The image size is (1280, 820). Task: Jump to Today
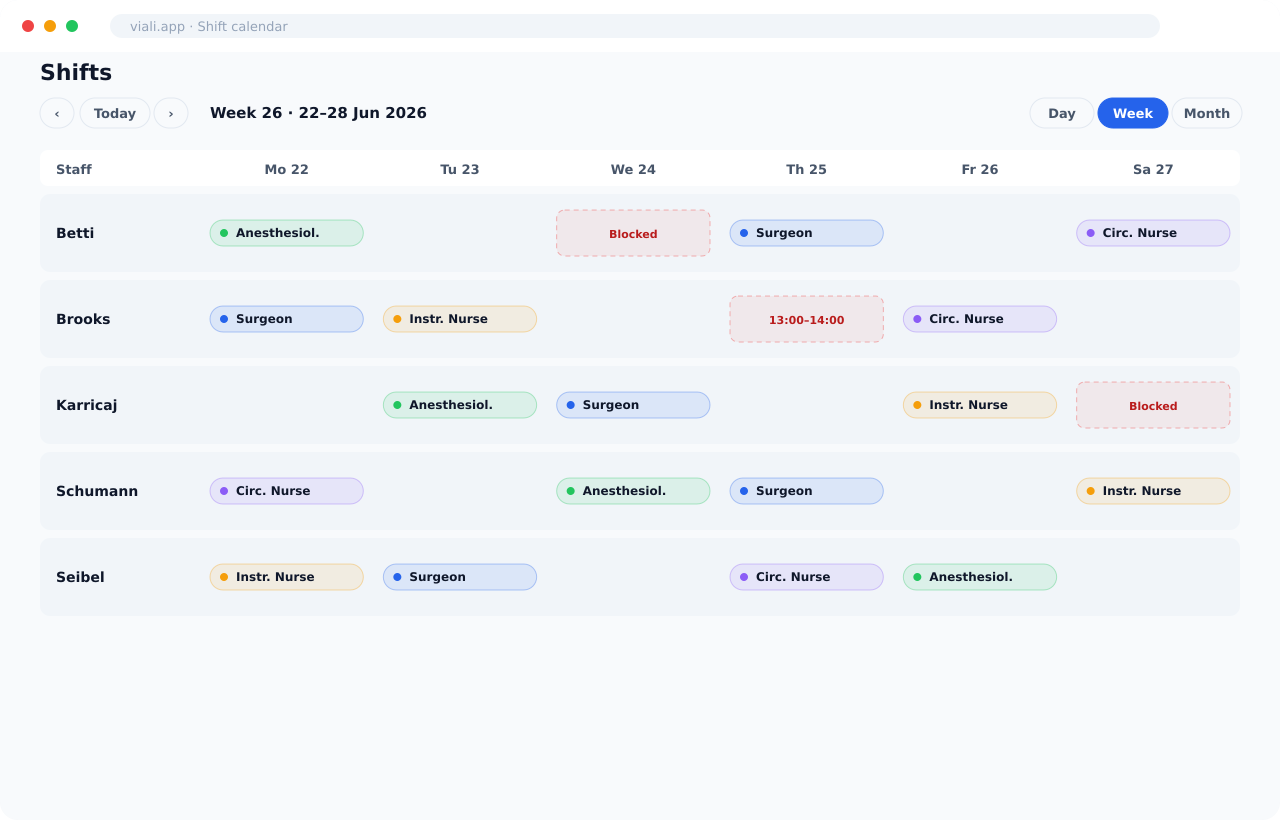coord(115,113)
